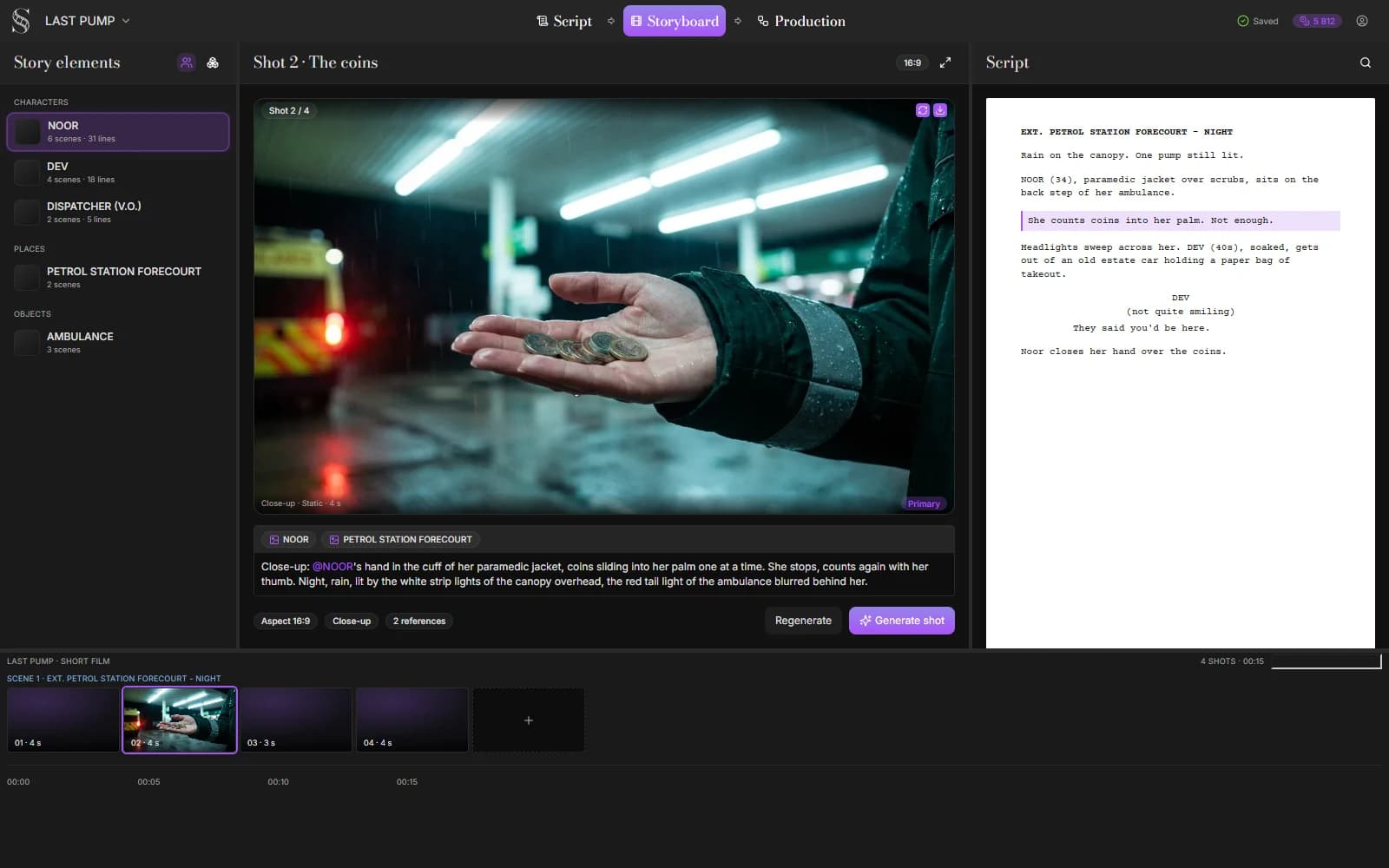The height and width of the screenshot is (868, 1389).
Task: Add a new shot with plus tile
Action: (x=529, y=720)
